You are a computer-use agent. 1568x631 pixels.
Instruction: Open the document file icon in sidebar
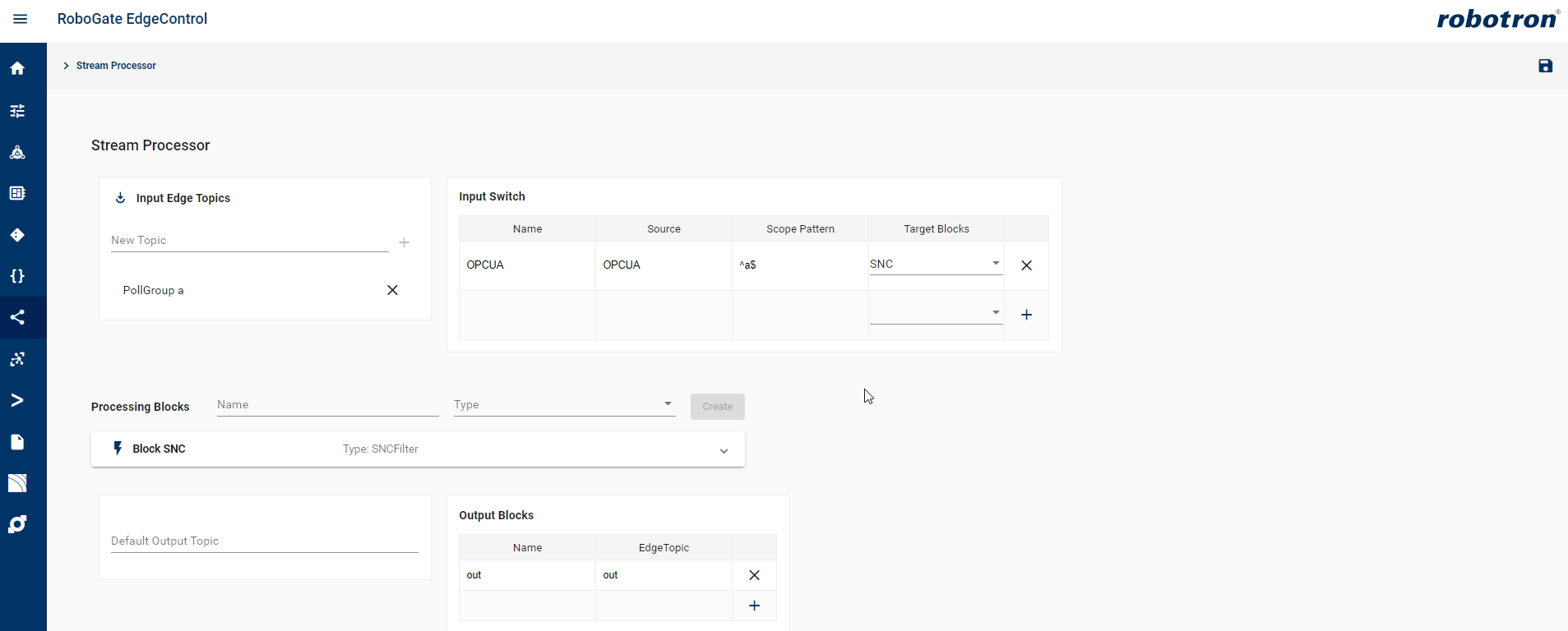pos(17,442)
